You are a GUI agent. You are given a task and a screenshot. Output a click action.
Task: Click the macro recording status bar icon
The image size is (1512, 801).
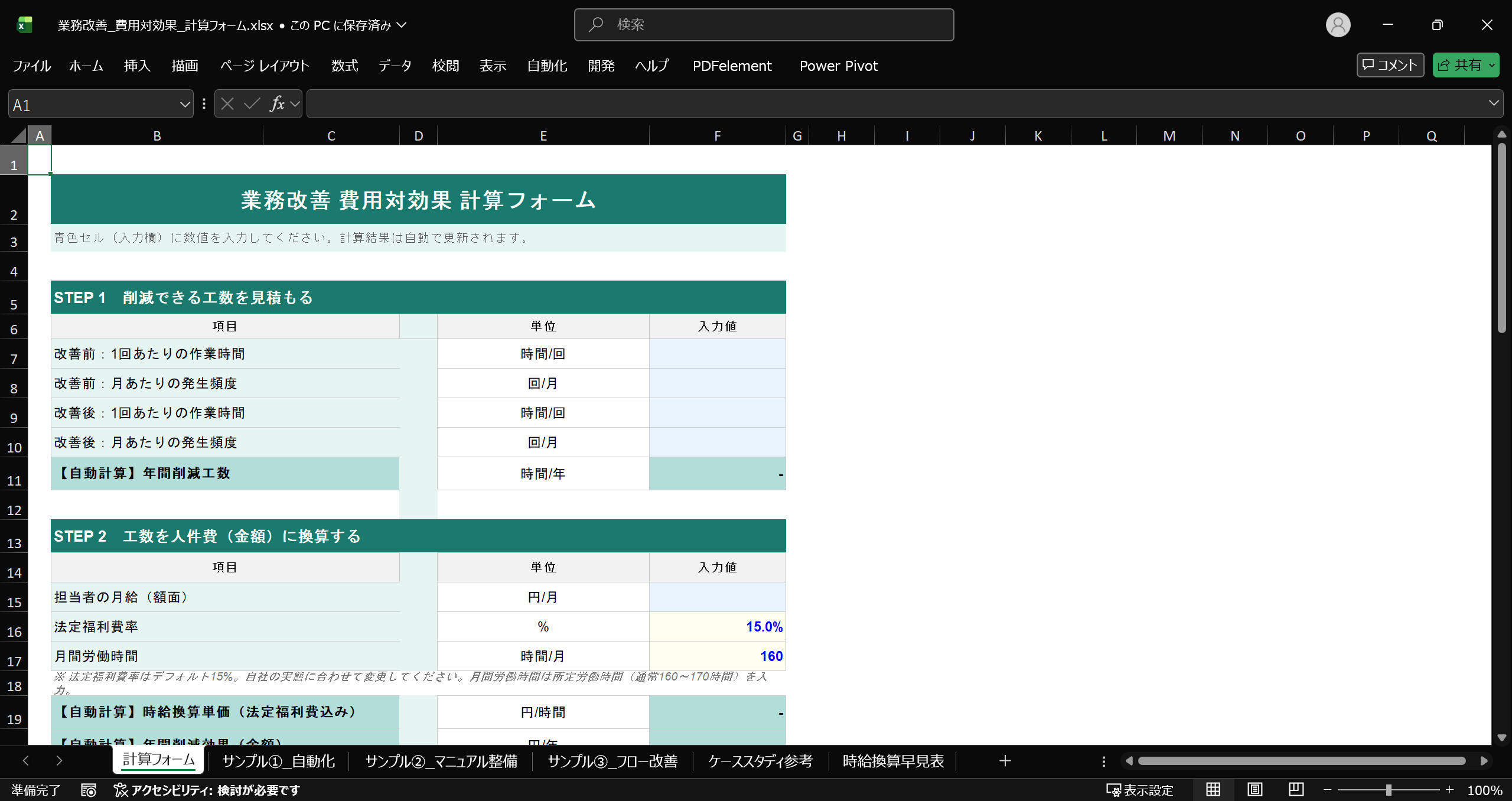pos(89,790)
